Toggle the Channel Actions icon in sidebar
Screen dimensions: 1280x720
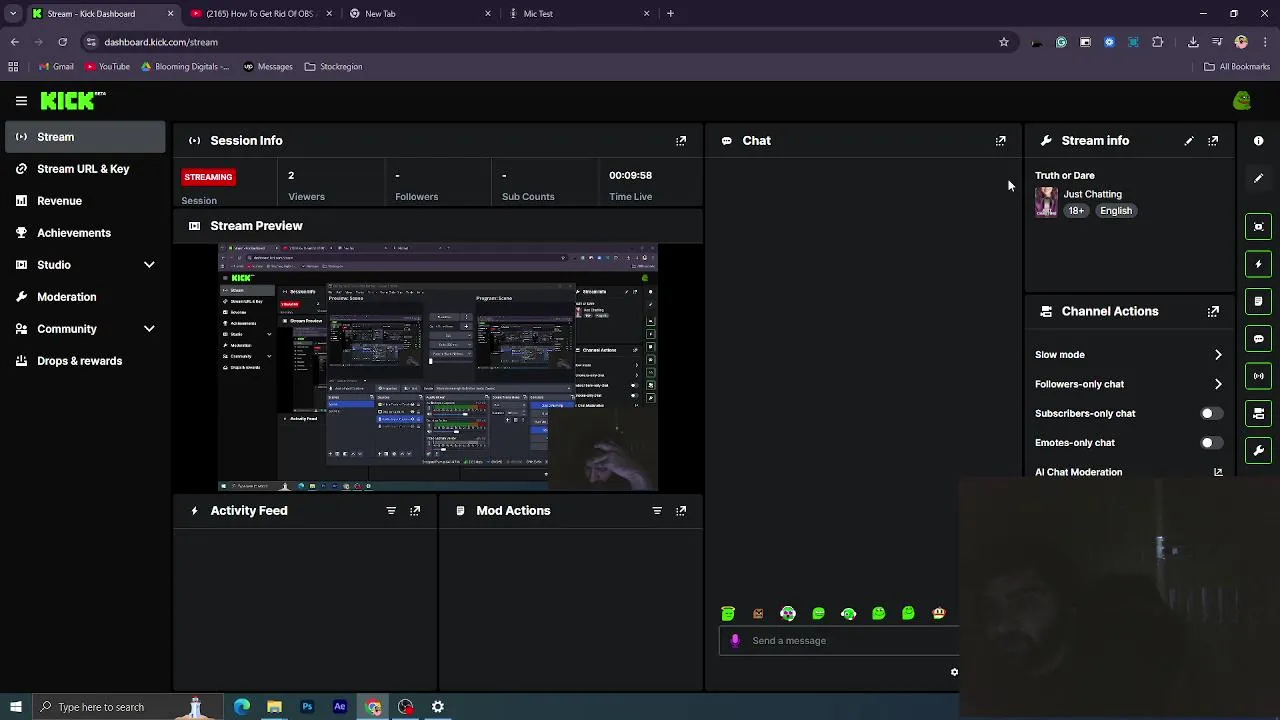[x=1259, y=413]
